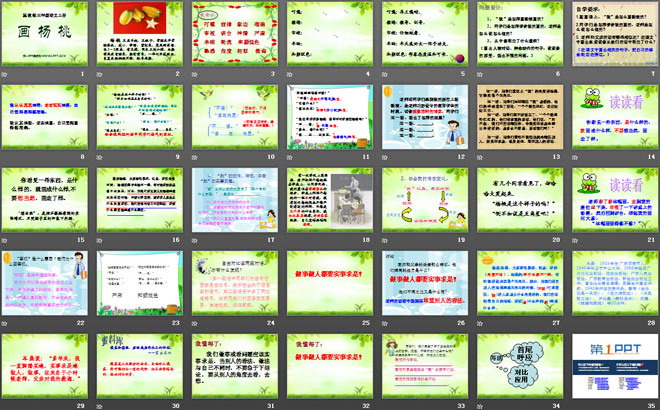This screenshot has height=410, width=660.
Task: Click the animation star under slide 5
Action: coord(385,75)
